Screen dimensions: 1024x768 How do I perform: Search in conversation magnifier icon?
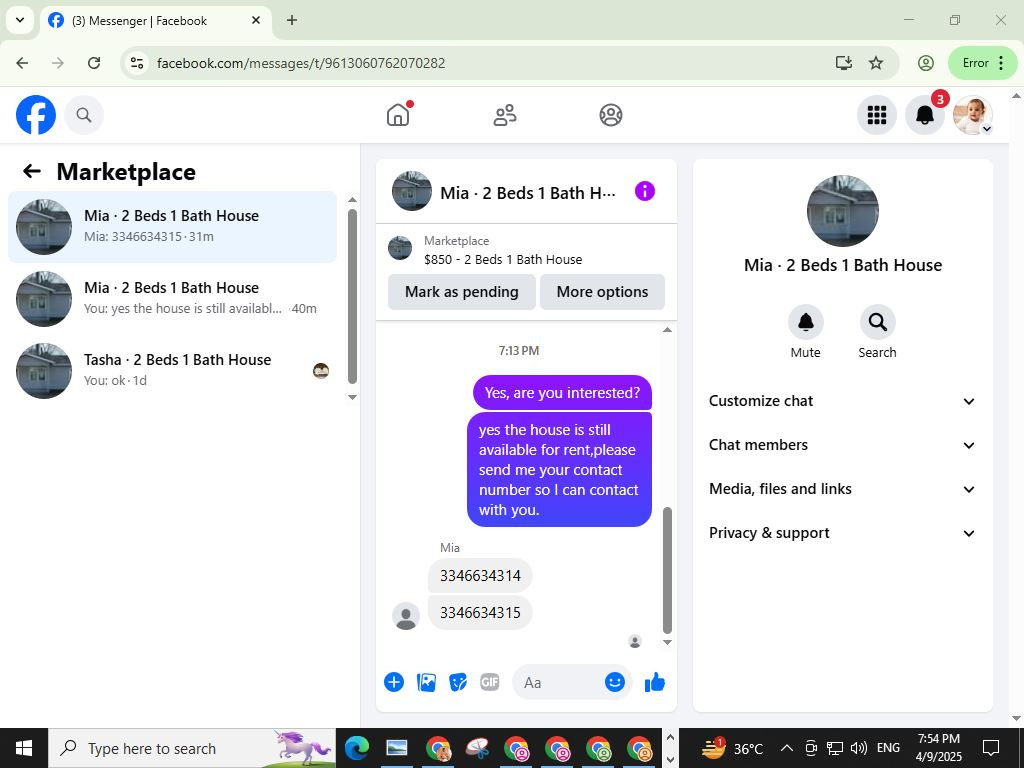coord(877,323)
